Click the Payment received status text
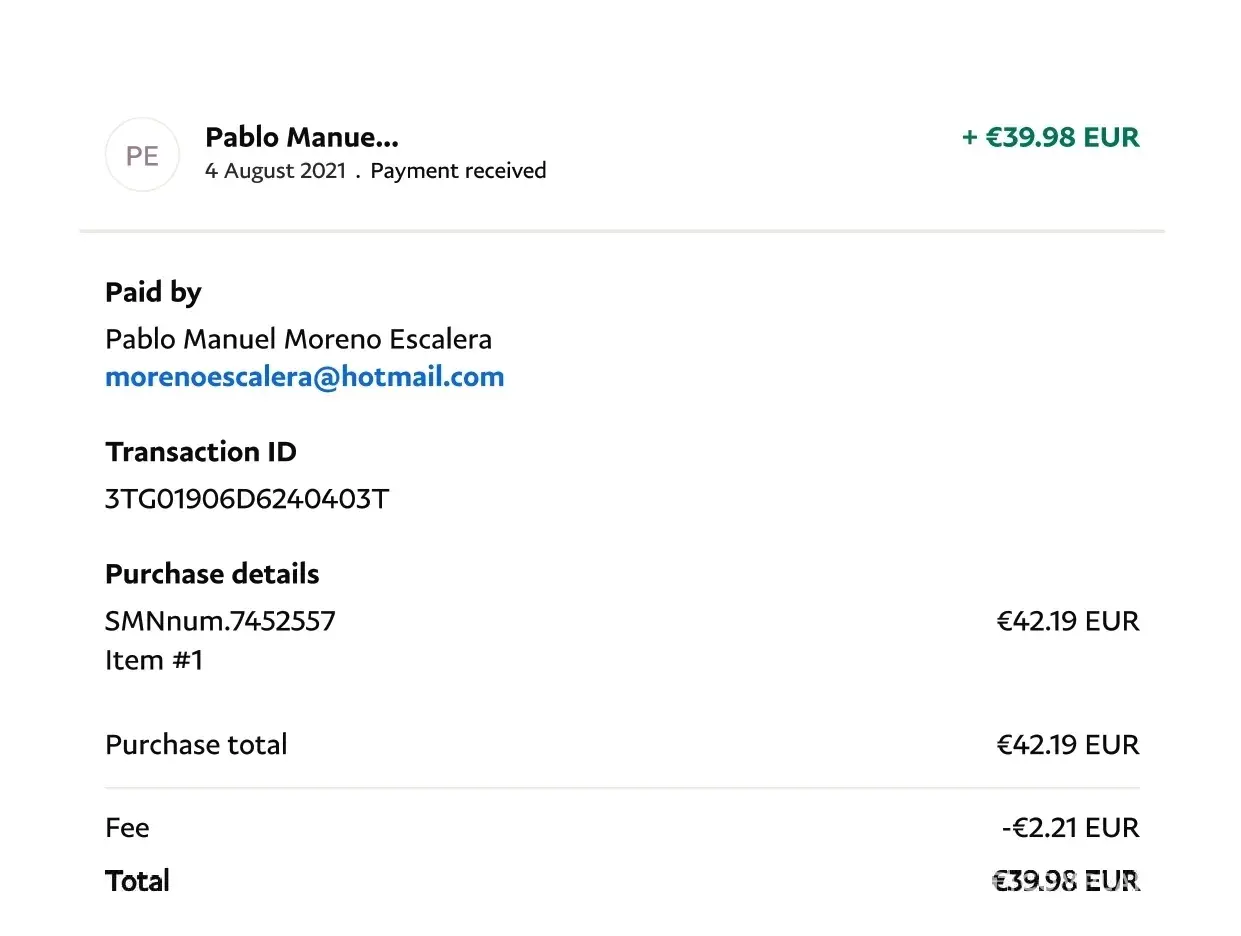Image resolution: width=1241 pixels, height=936 pixels. (x=458, y=171)
